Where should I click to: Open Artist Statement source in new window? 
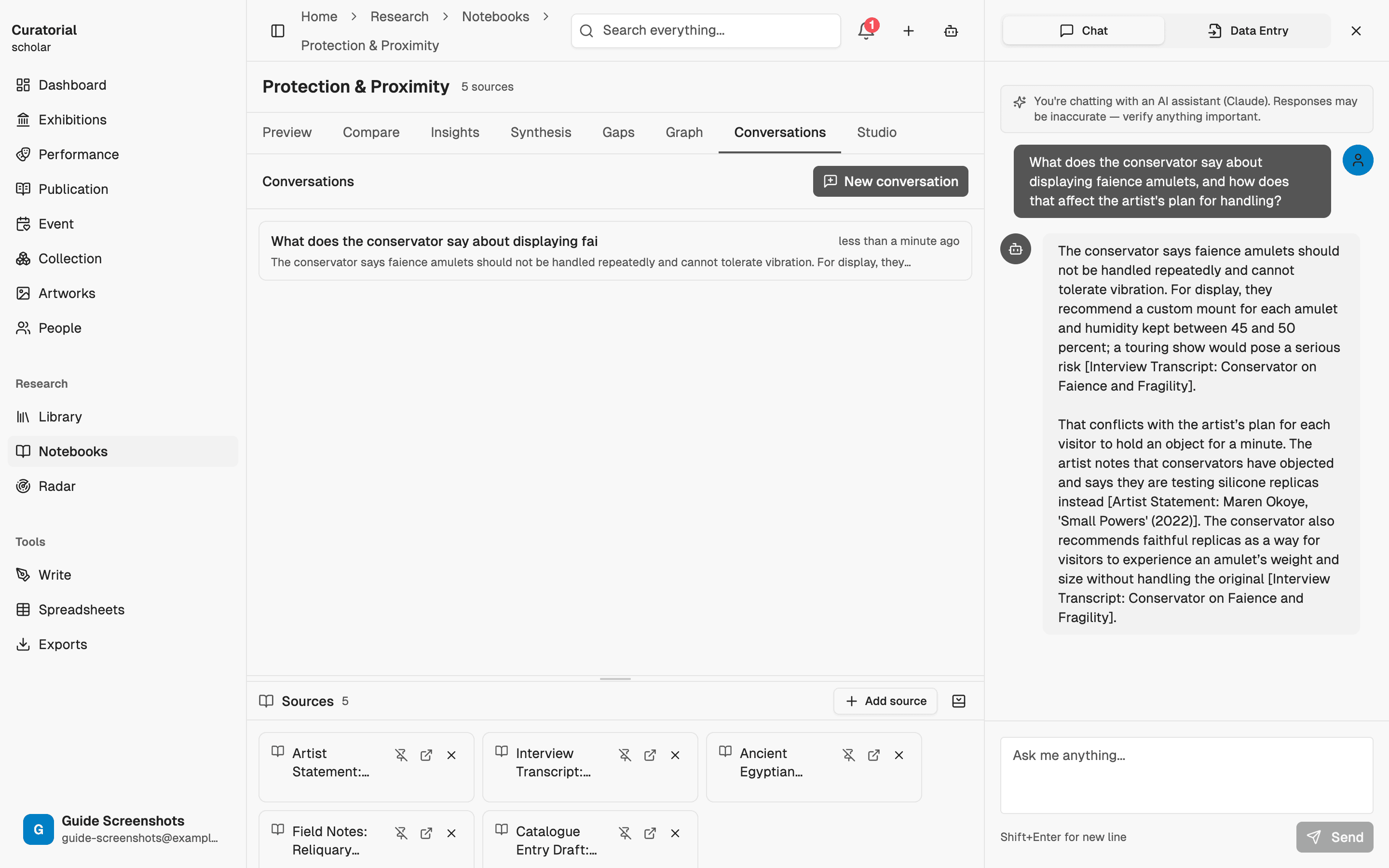[x=426, y=755]
